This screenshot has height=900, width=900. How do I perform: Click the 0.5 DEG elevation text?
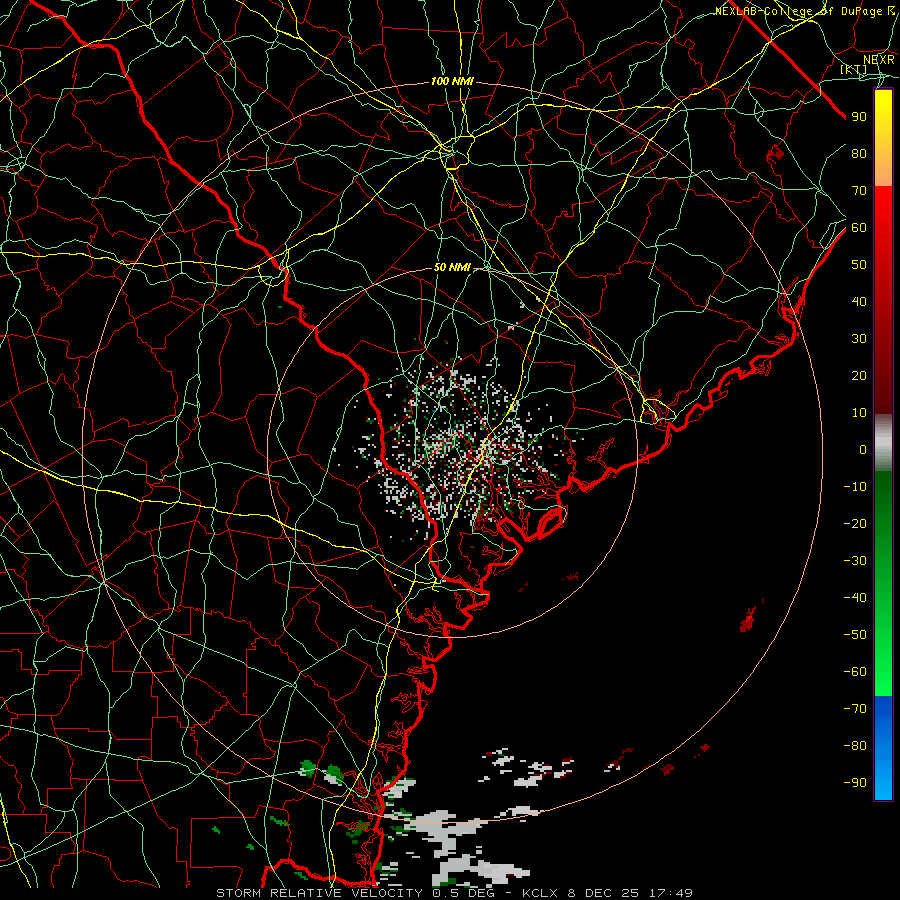pyautogui.click(x=464, y=893)
